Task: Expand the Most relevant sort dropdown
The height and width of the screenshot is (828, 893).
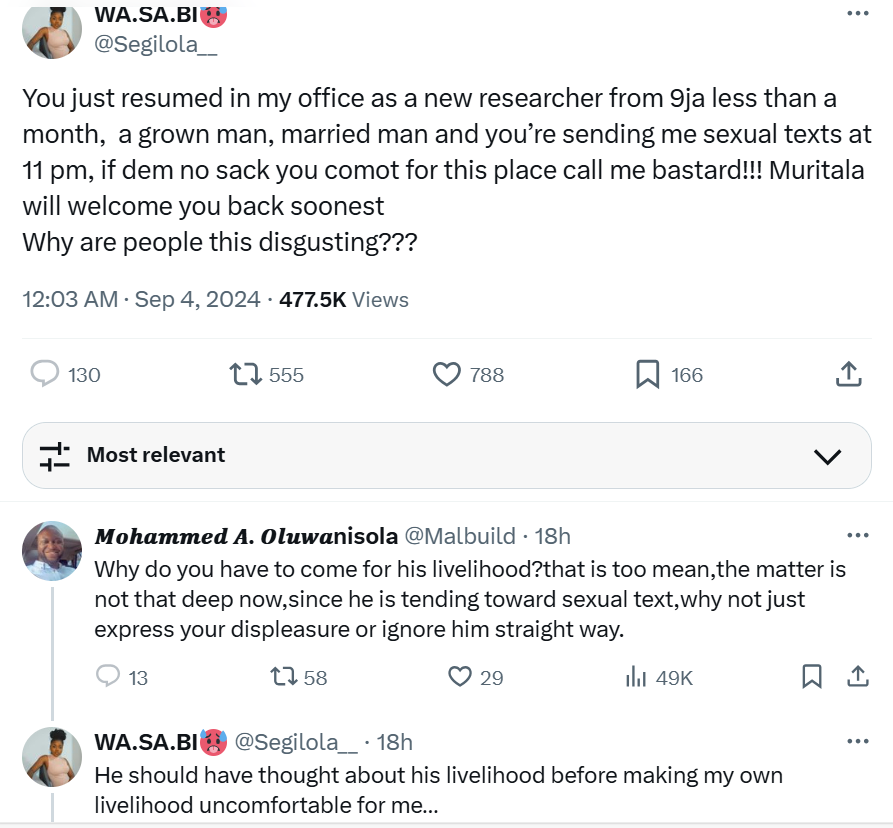Action: (x=827, y=456)
